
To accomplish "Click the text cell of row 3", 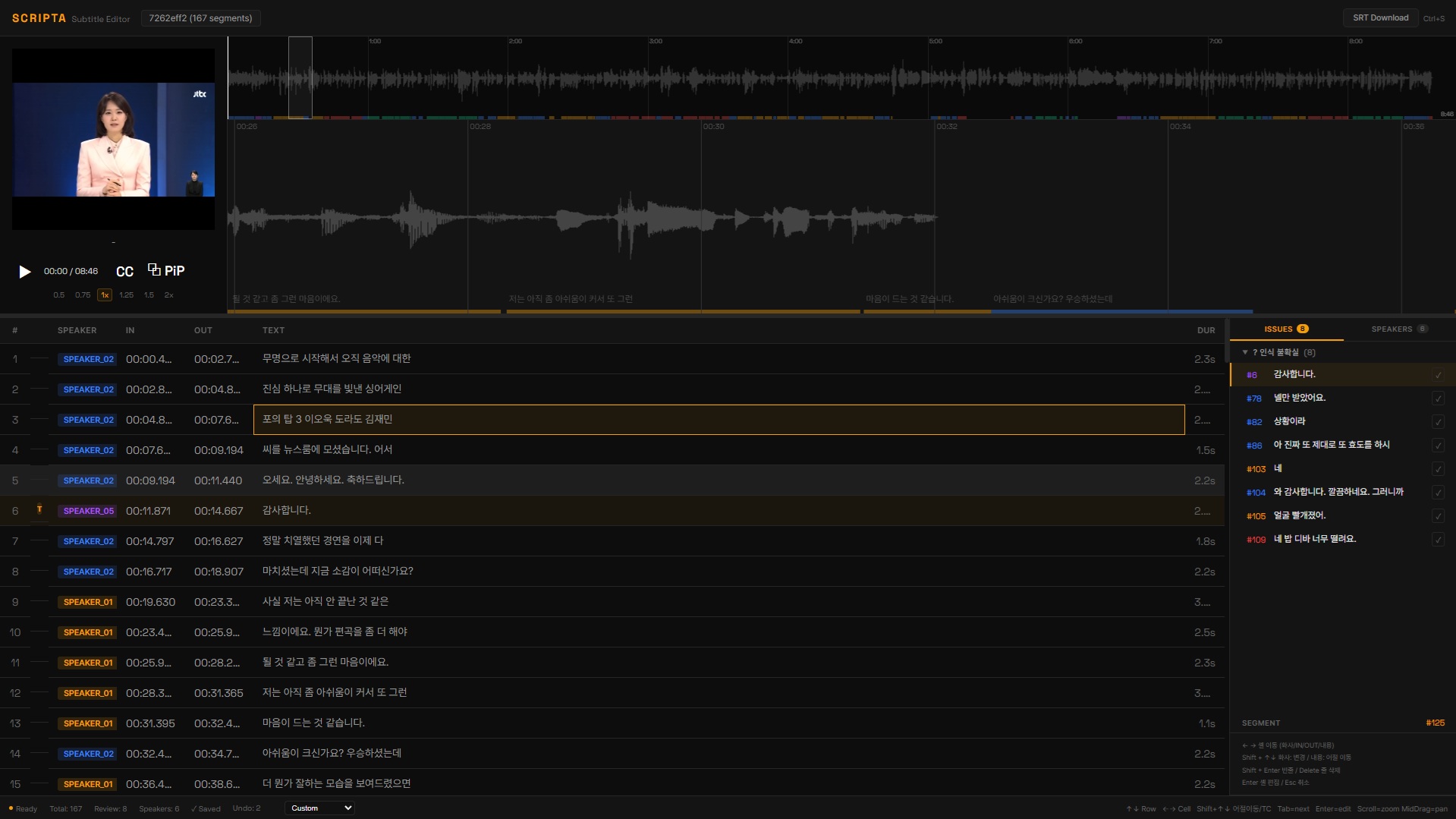I will click(x=718, y=420).
